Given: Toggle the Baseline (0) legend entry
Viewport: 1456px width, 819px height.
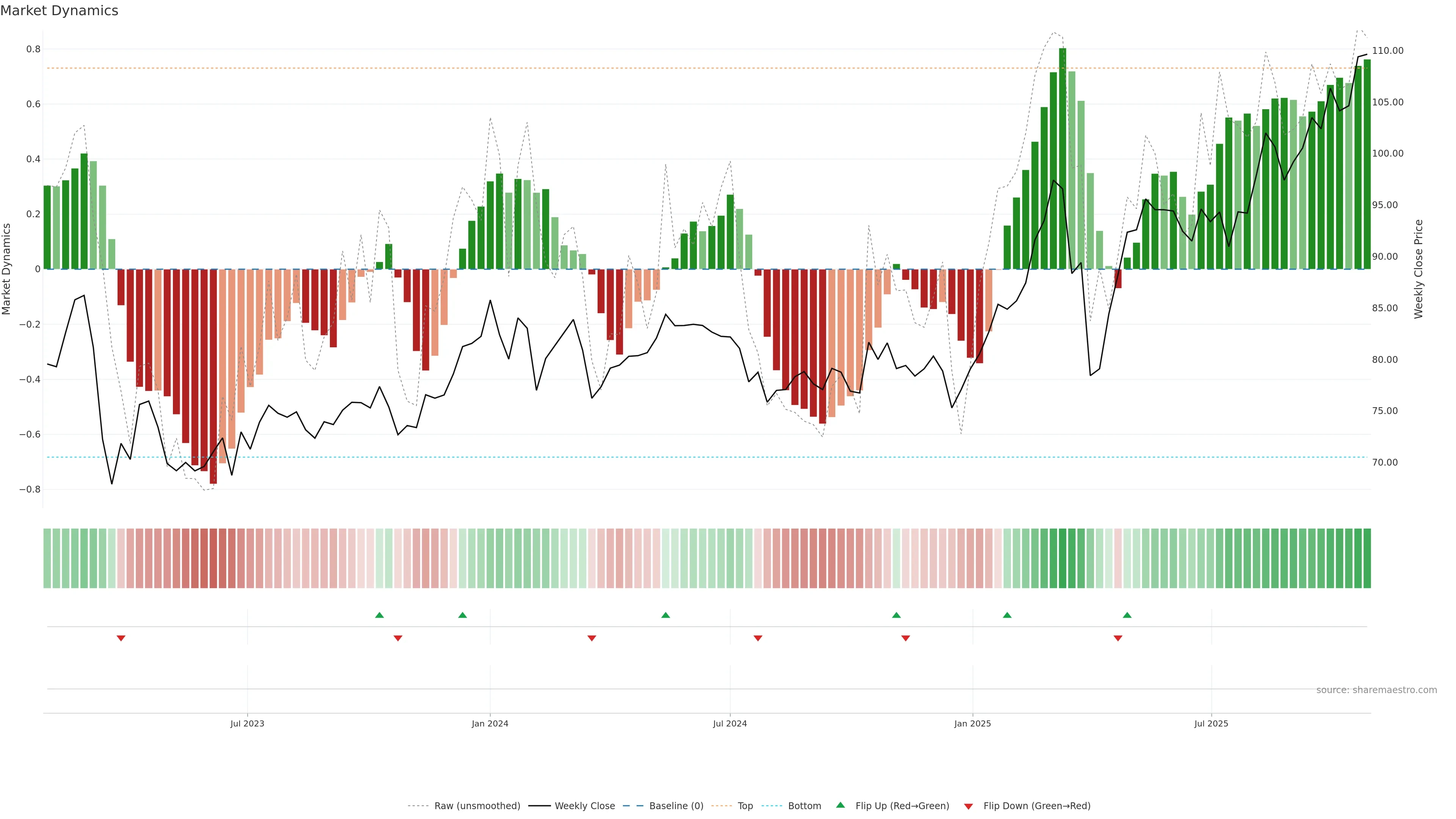Looking at the screenshot, I should (676, 806).
